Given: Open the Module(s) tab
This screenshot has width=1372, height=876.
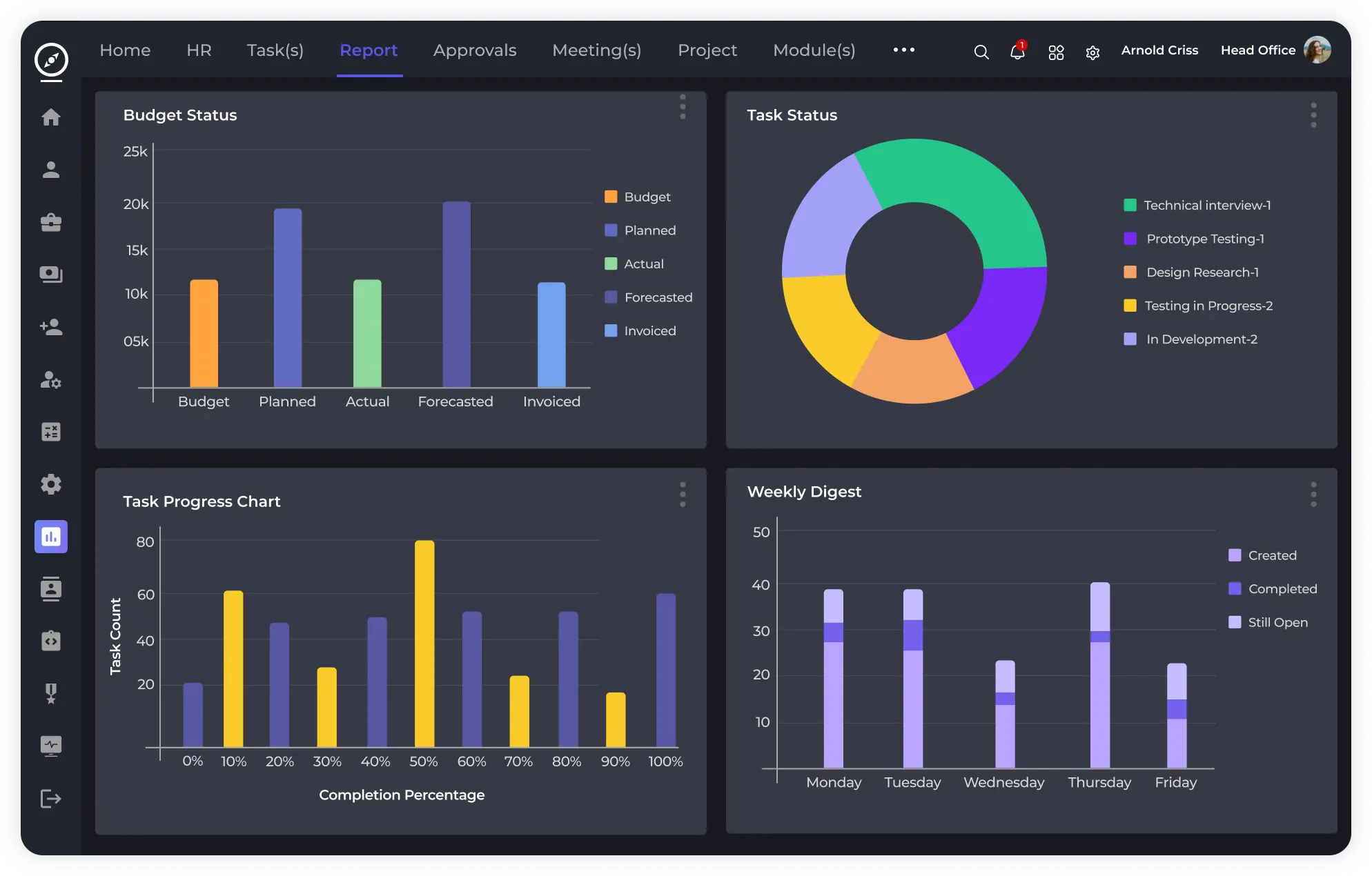Looking at the screenshot, I should [x=814, y=50].
